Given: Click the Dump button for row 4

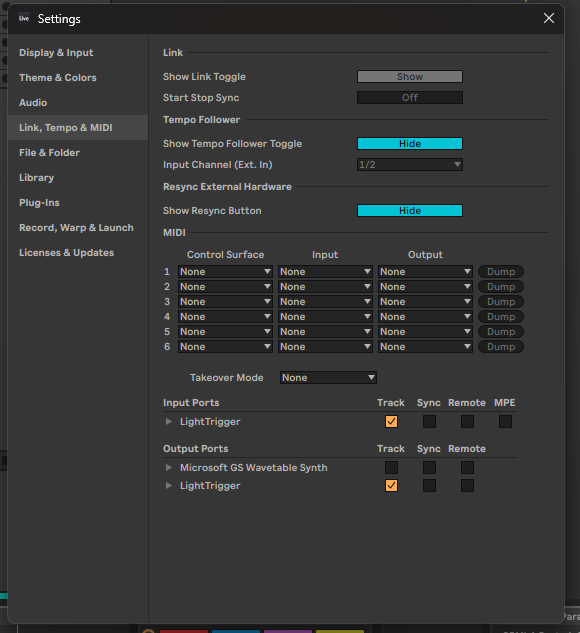Looking at the screenshot, I should [501, 316].
